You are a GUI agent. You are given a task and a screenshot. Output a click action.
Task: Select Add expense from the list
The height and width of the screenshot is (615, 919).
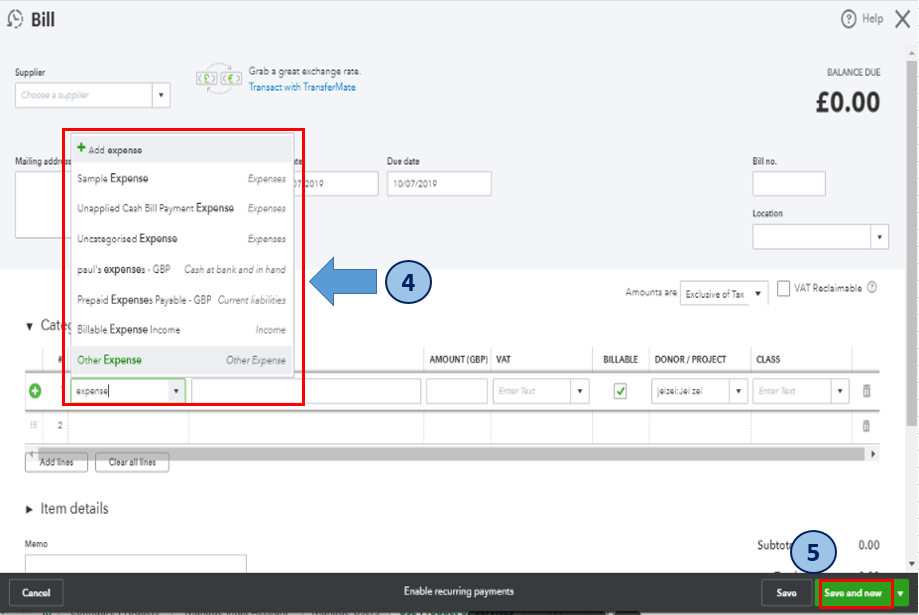pyautogui.click(x=182, y=149)
